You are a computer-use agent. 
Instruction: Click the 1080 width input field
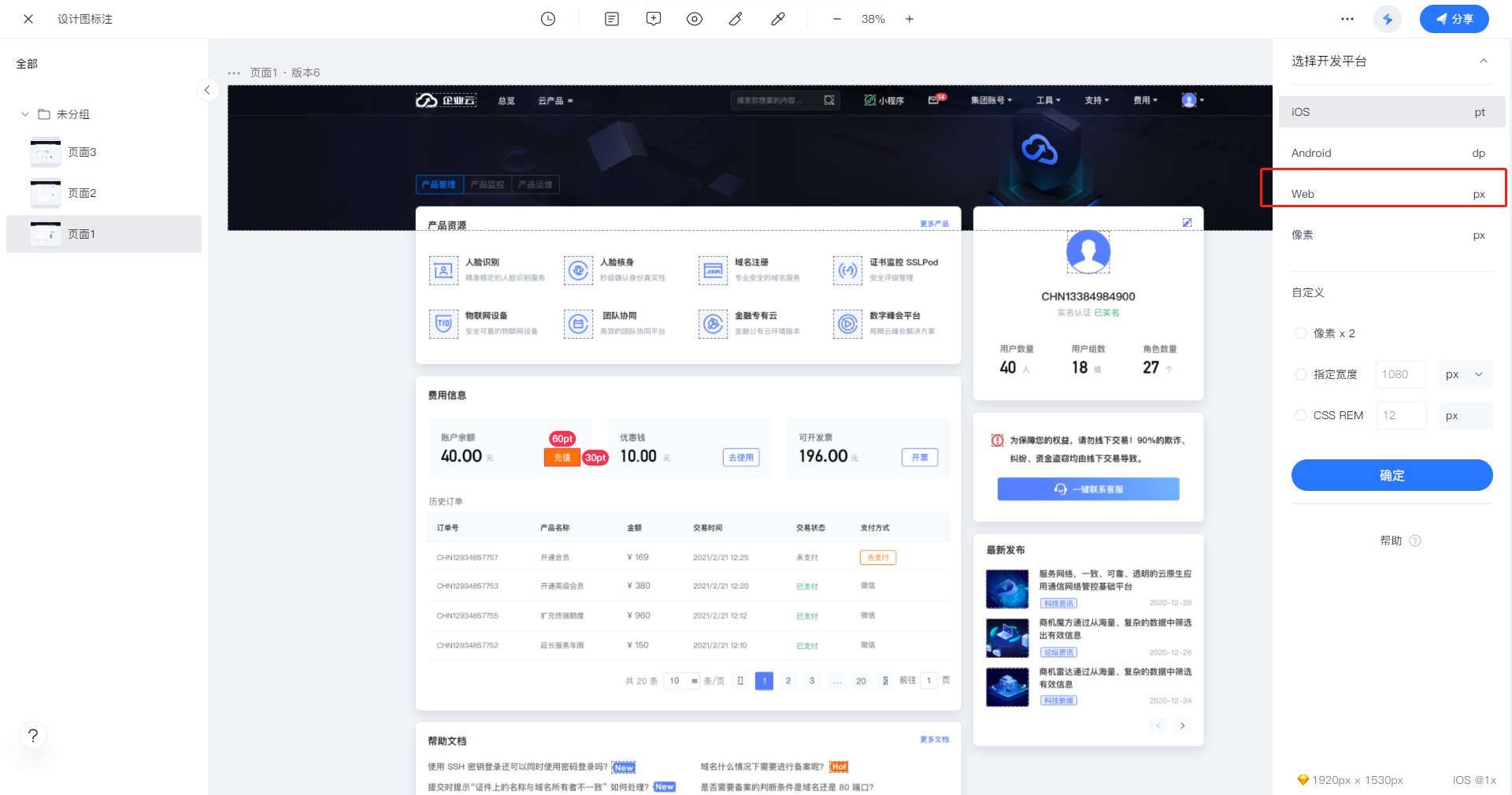1401,374
